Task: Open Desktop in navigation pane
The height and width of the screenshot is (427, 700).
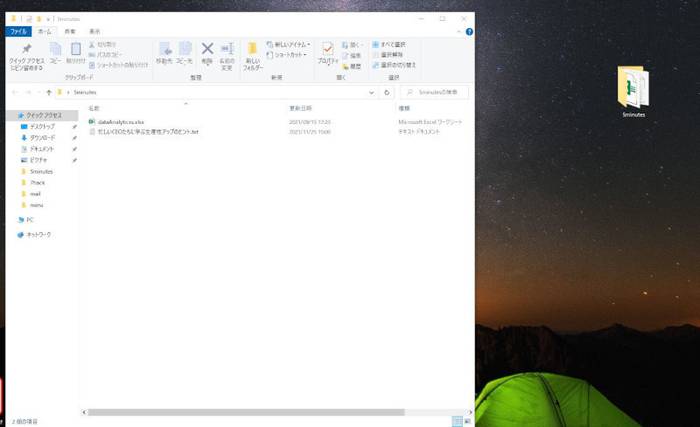Action: click(x=43, y=126)
